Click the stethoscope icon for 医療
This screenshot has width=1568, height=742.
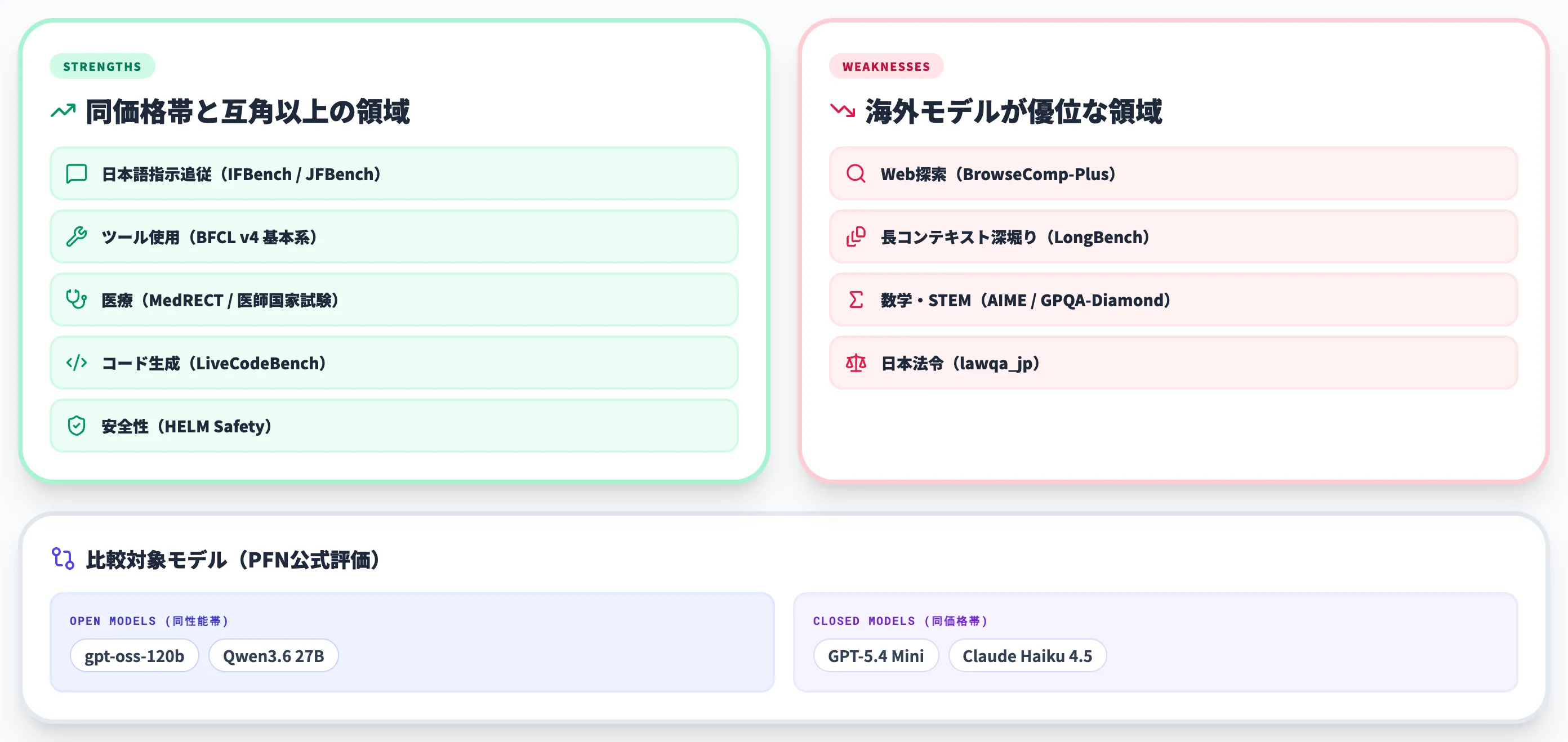click(77, 300)
